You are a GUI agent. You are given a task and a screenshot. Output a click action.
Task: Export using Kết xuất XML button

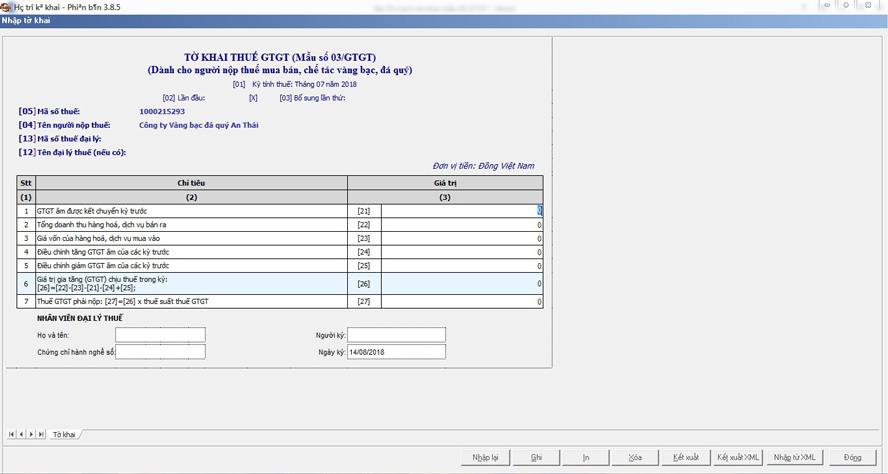click(738, 457)
